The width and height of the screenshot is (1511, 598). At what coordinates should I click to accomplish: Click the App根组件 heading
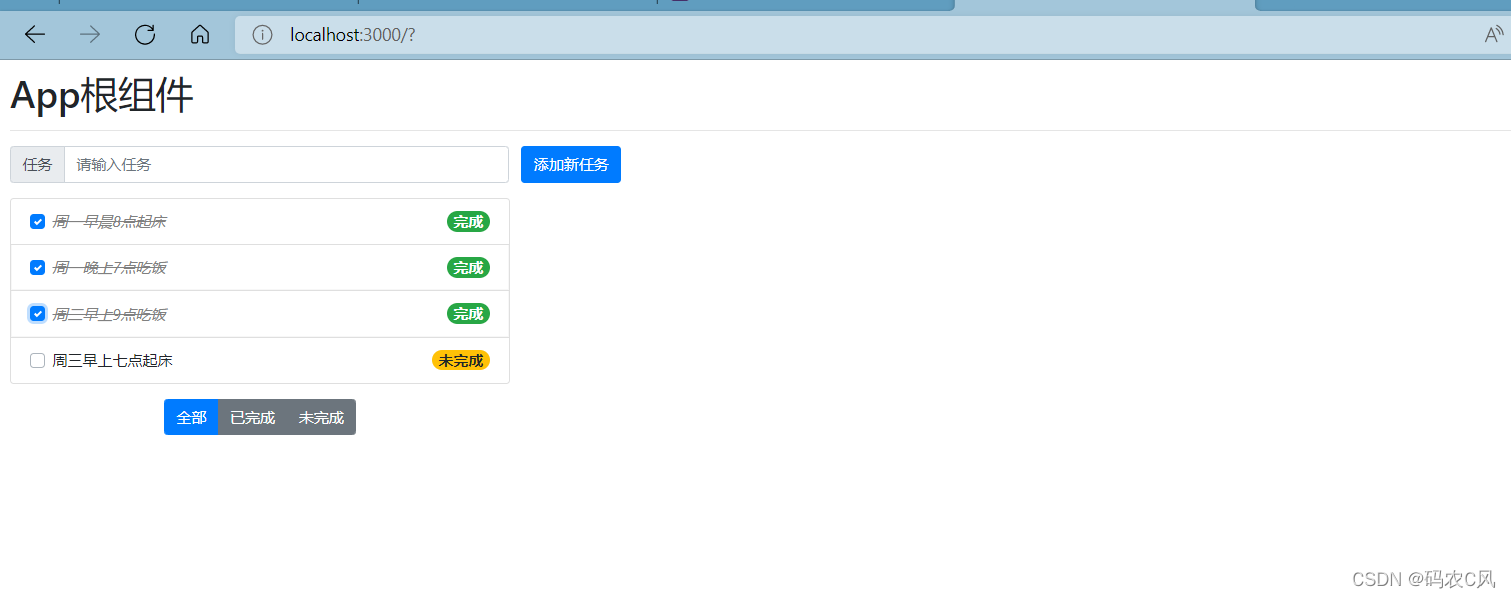[102, 96]
